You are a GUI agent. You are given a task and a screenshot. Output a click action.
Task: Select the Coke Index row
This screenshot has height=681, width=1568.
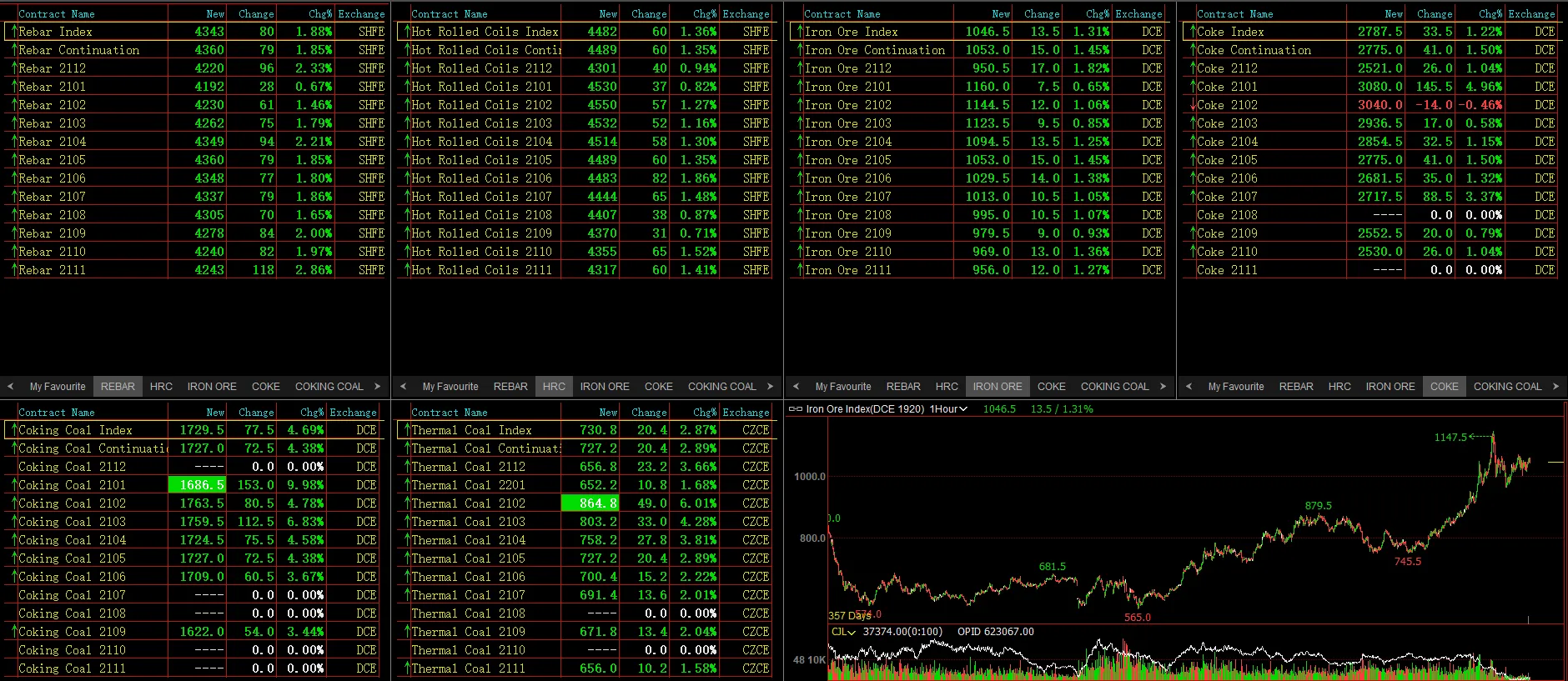coord(1370,32)
